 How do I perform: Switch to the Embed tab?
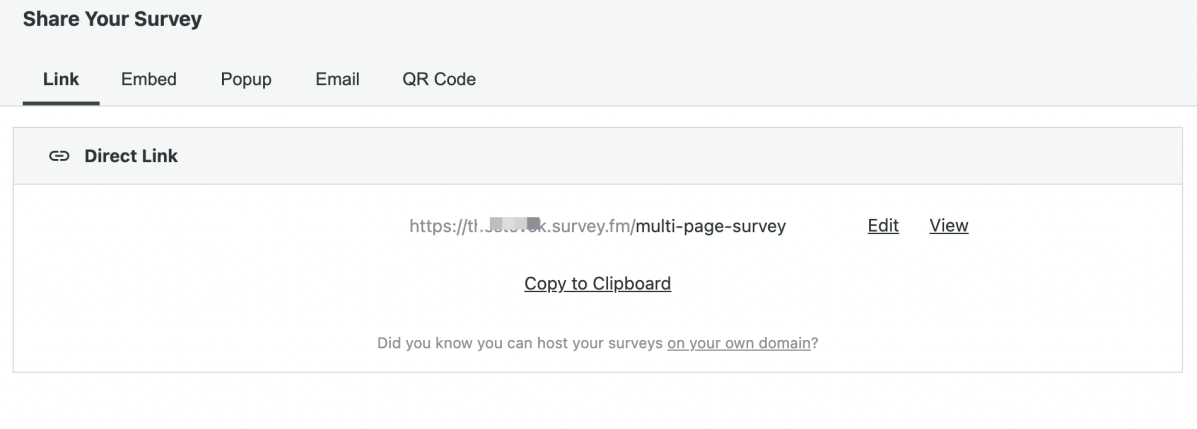click(x=149, y=79)
